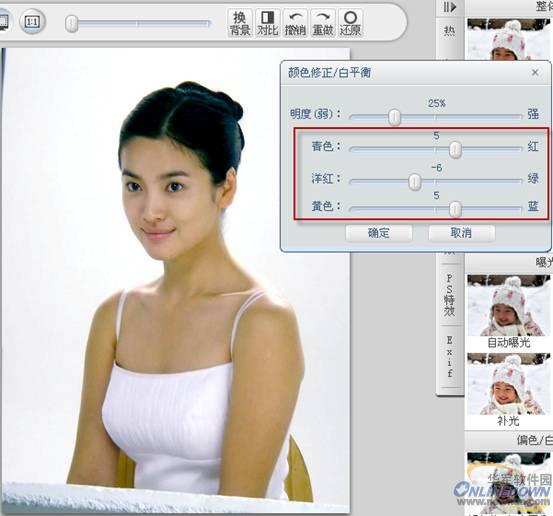Click the 绿 label at the magenta slider end

tap(533, 178)
